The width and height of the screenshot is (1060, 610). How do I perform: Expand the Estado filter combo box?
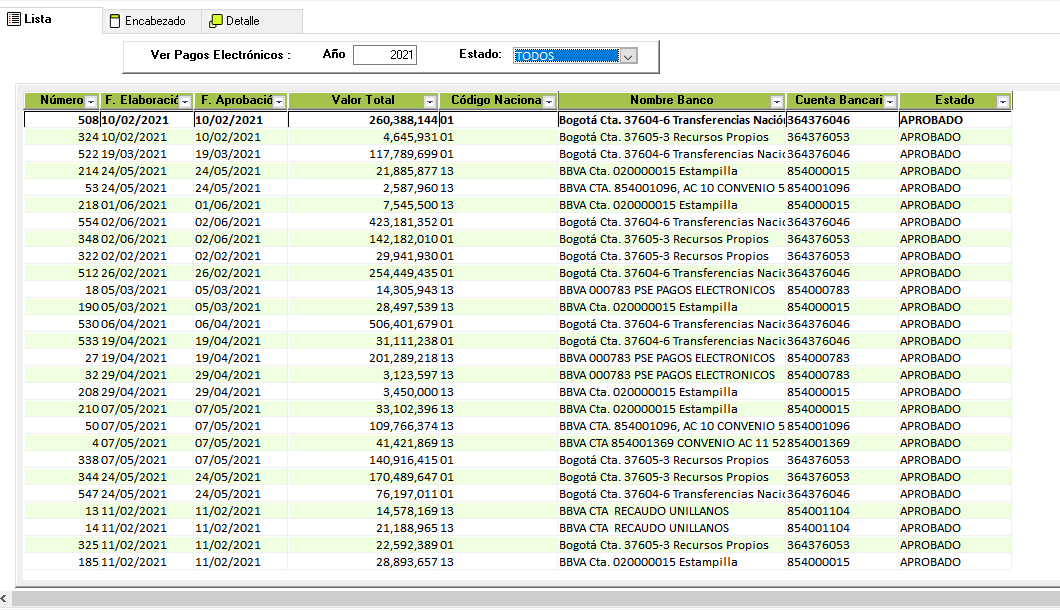pyautogui.click(x=628, y=56)
